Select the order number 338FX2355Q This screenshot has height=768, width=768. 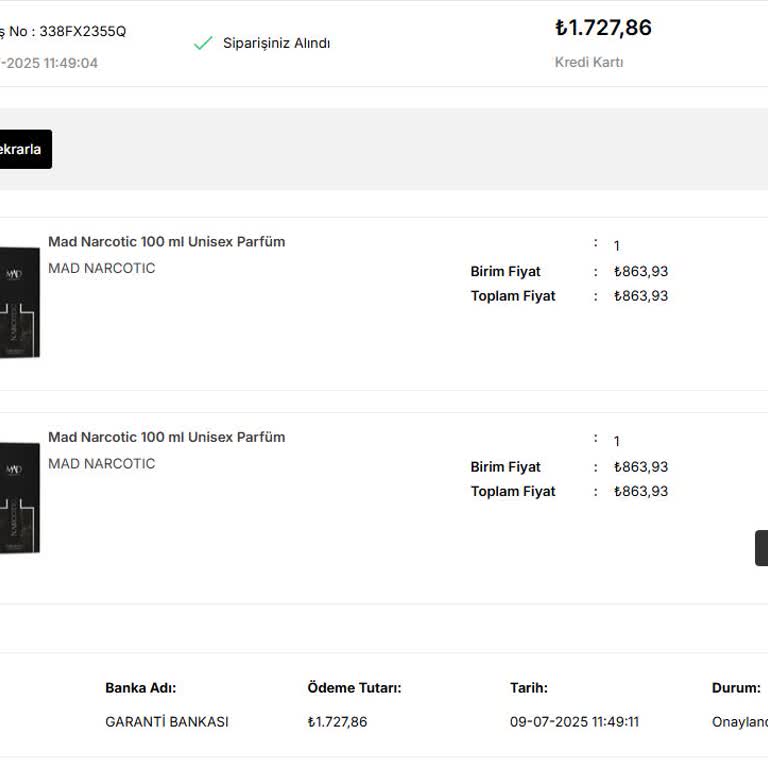[83, 31]
